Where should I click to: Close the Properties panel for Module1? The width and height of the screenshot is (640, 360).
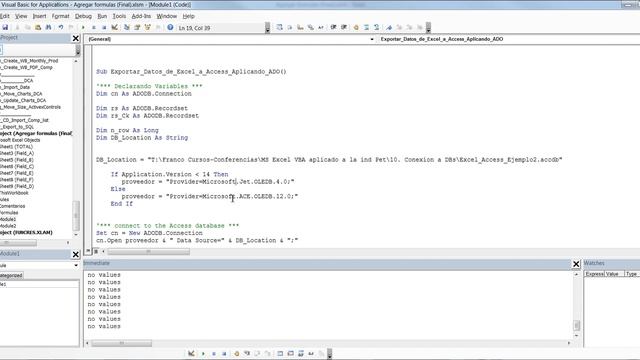point(76,254)
